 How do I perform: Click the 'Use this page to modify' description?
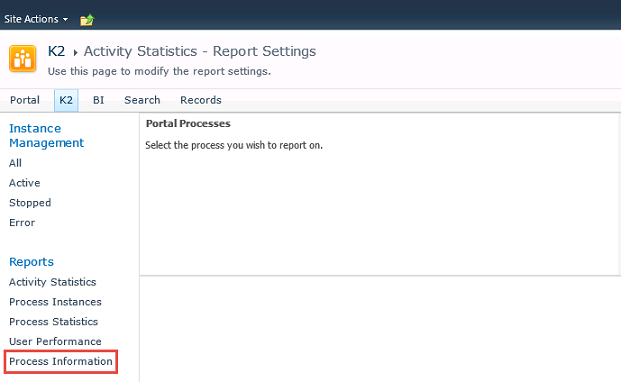point(159,71)
